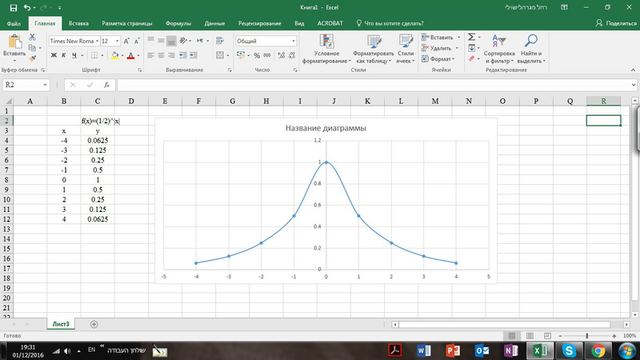This screenshot has height=360, width=640.
Task: Click the percent style icon
Action: pyautogui.click(x=257, y=55)
